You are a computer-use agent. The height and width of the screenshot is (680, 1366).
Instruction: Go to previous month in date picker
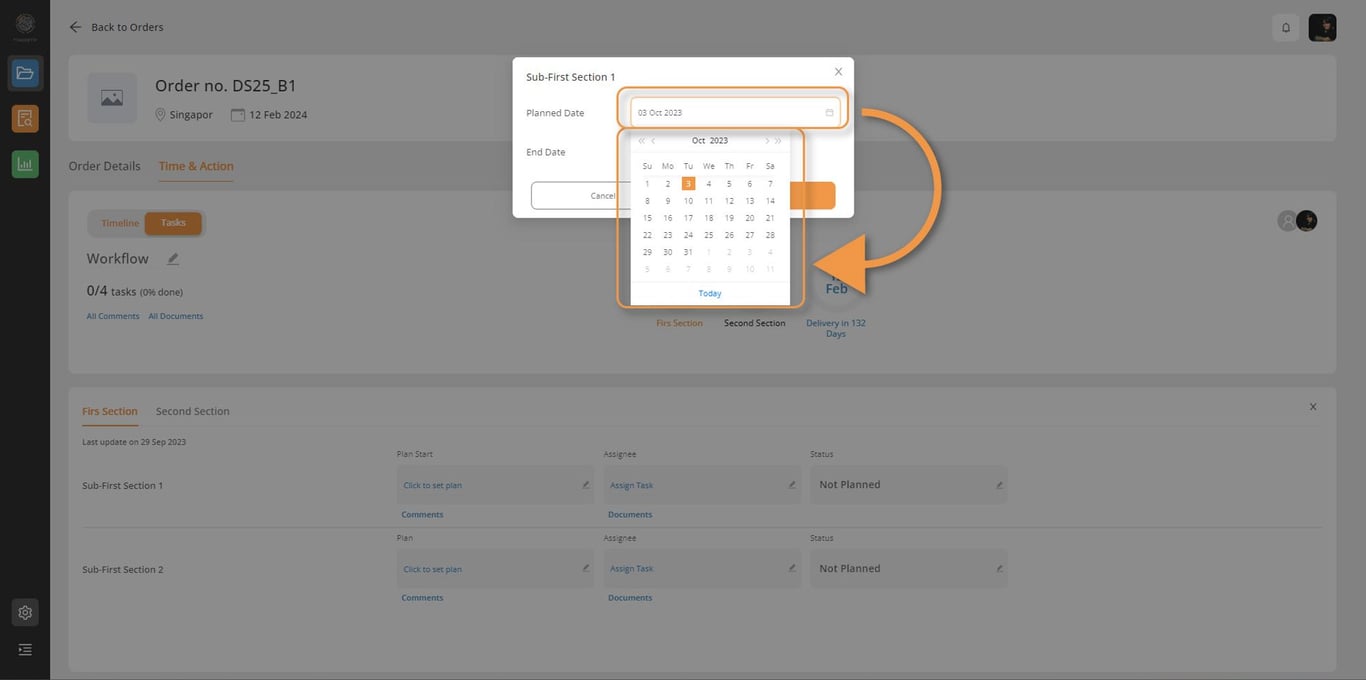pyautogui.click(x=653, y=141)
